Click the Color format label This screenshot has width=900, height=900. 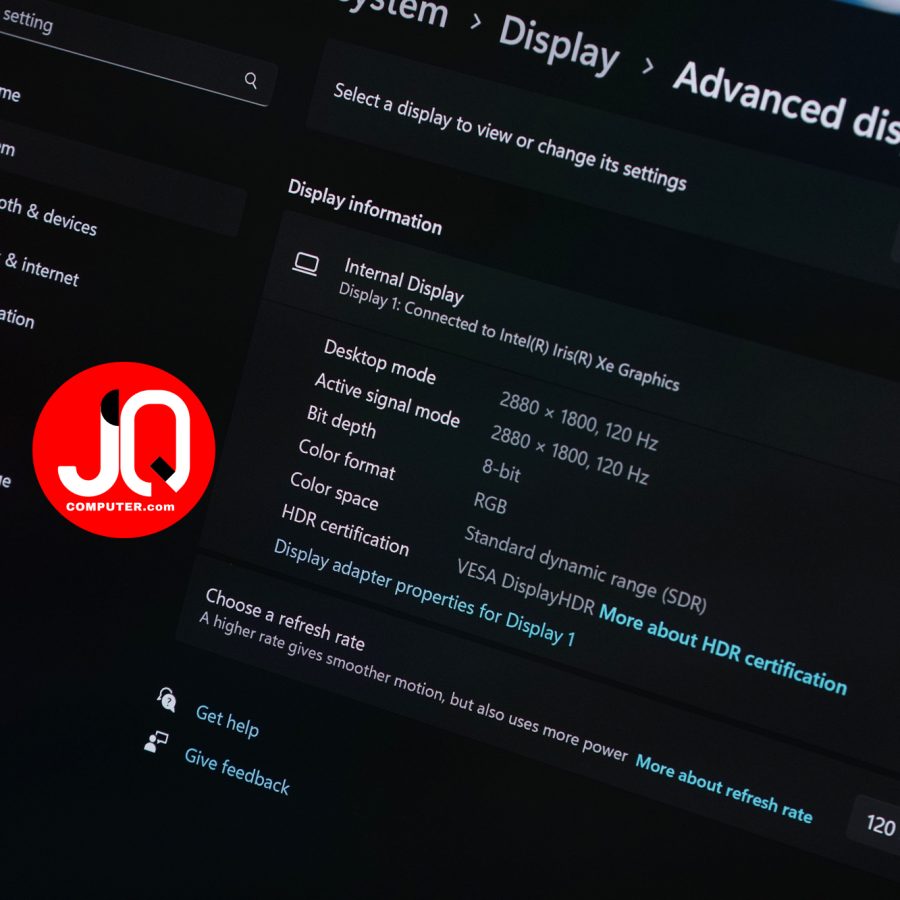[x=347, y=459]
